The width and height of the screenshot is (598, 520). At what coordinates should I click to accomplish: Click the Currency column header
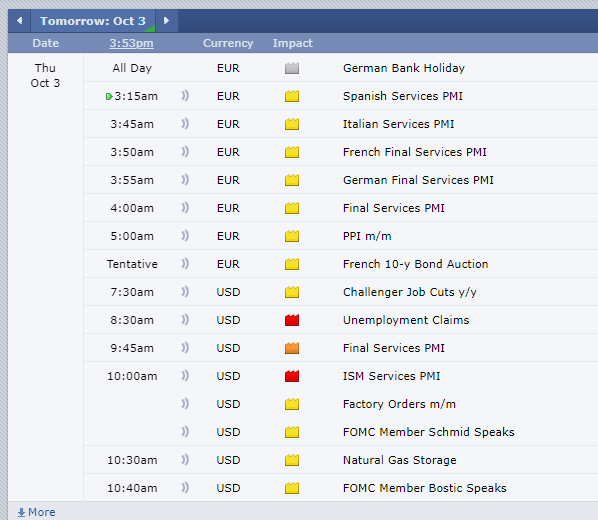tap(228, 43)
